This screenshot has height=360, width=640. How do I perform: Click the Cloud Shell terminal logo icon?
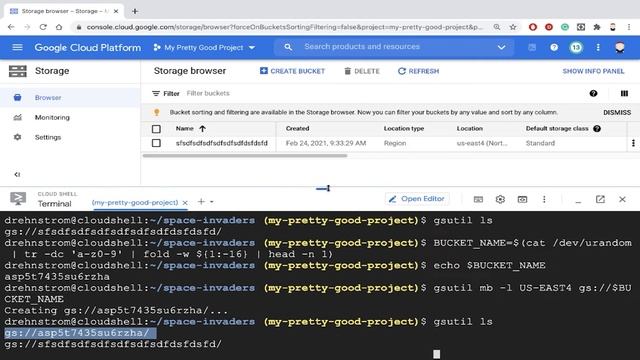pyautogui.click(x=18, y=199)
